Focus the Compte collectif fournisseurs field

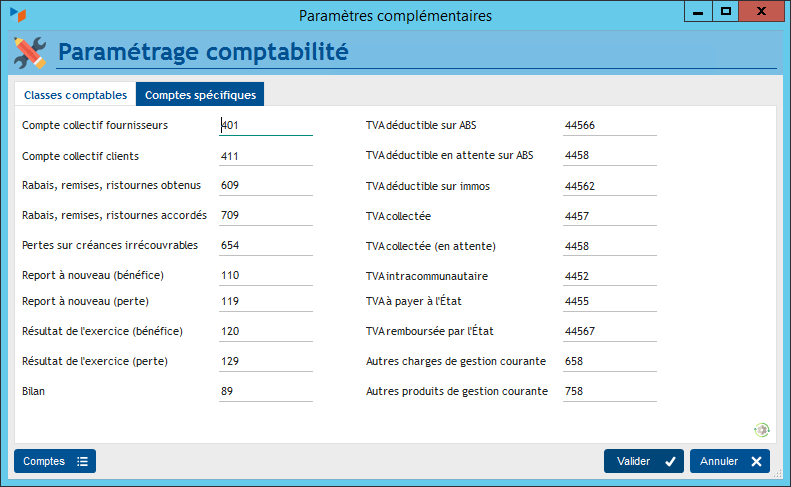(x=266, y=126)
